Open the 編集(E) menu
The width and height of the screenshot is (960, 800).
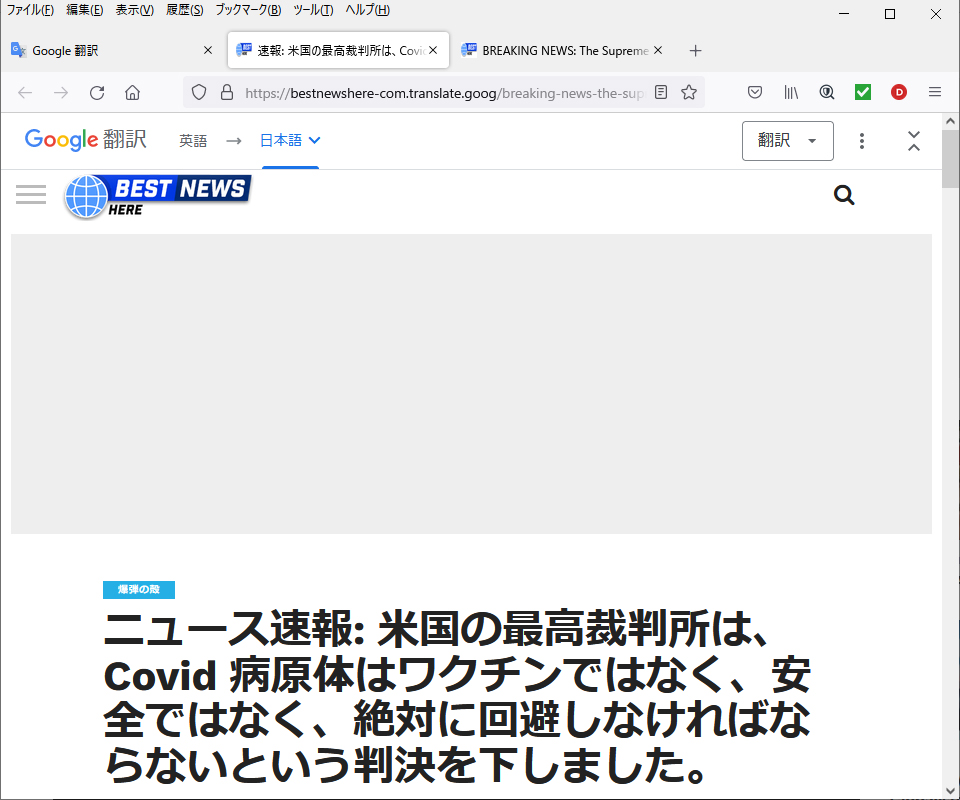[84, 10]
